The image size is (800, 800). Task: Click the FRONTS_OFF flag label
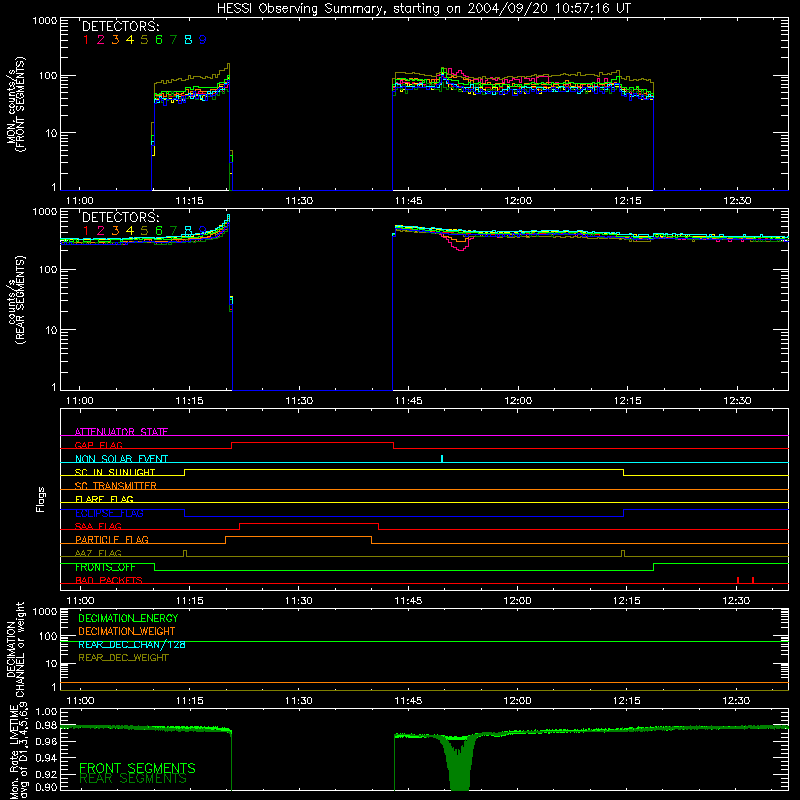[x=105, y=567]
